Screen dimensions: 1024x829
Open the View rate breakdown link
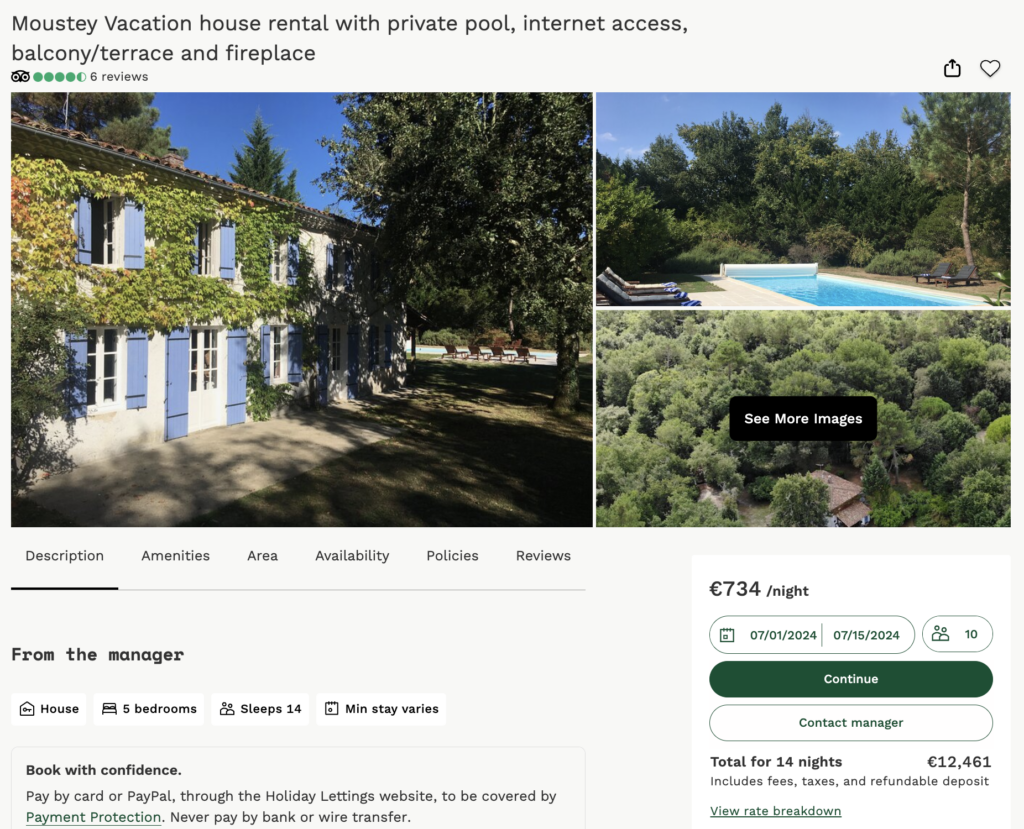775,810
